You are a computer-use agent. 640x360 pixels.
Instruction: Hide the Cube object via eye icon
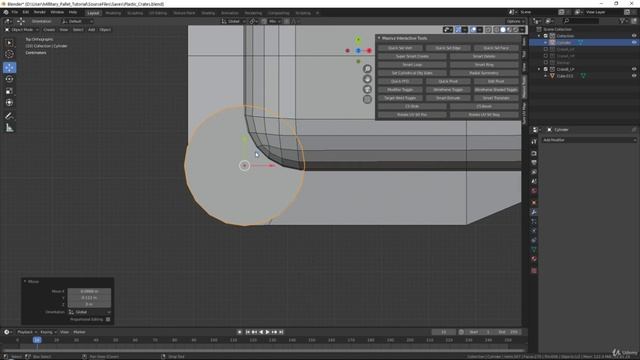click(x=634, y=76)
